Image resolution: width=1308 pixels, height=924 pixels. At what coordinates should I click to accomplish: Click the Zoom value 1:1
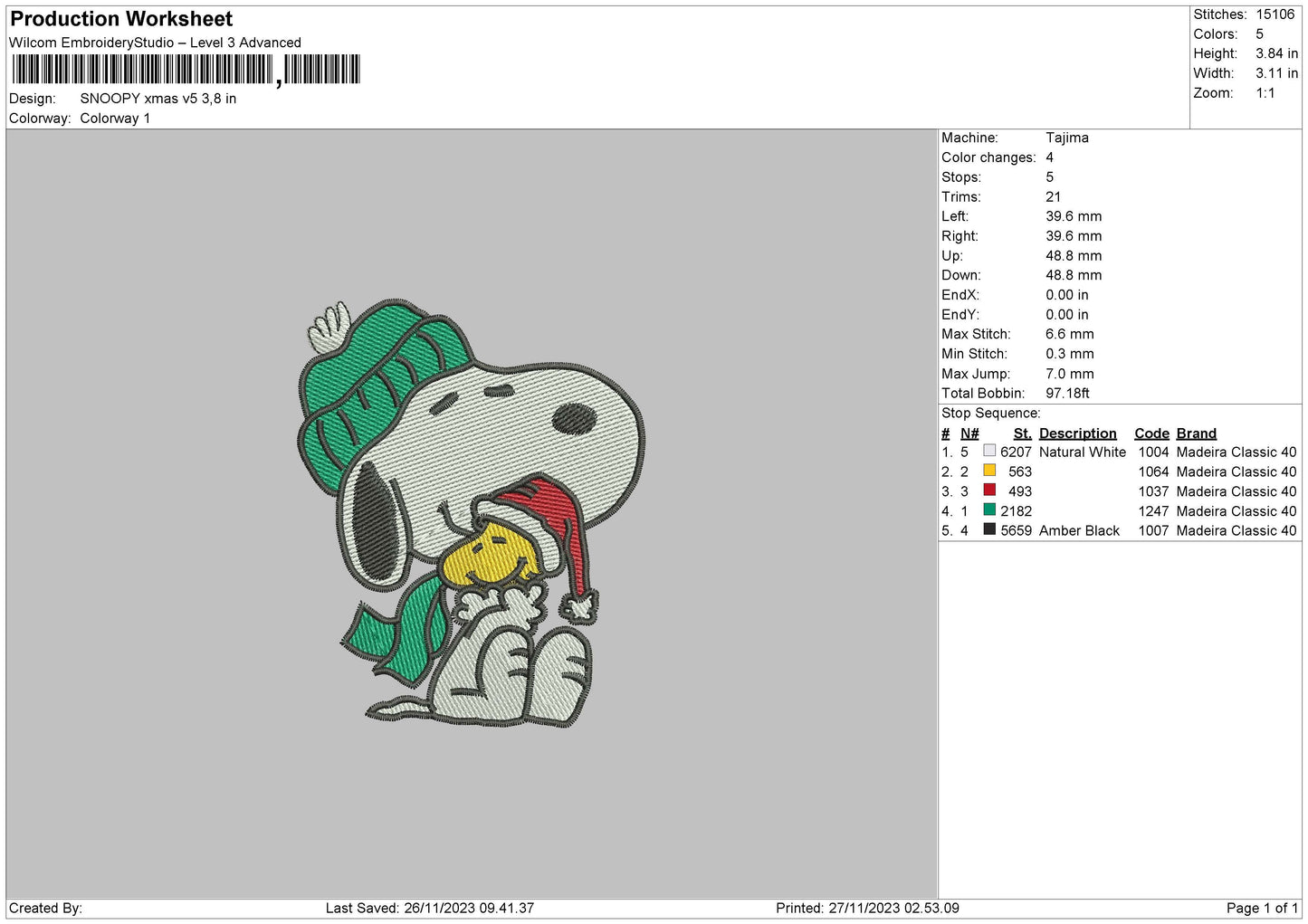pyautogui.click(x=1265, y=93)
